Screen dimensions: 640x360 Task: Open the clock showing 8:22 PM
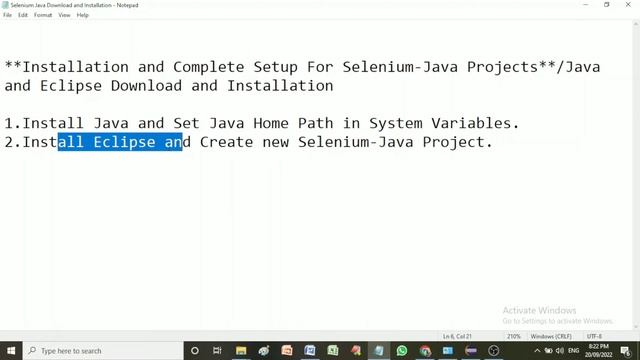[x=598, y=351]
